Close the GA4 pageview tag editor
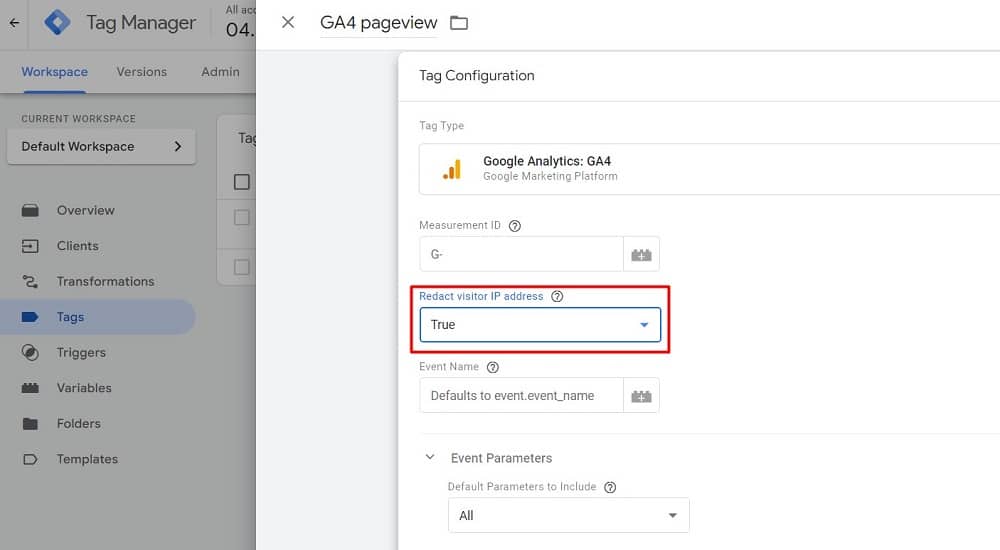The image size is (1000, 550). [288, 22]
